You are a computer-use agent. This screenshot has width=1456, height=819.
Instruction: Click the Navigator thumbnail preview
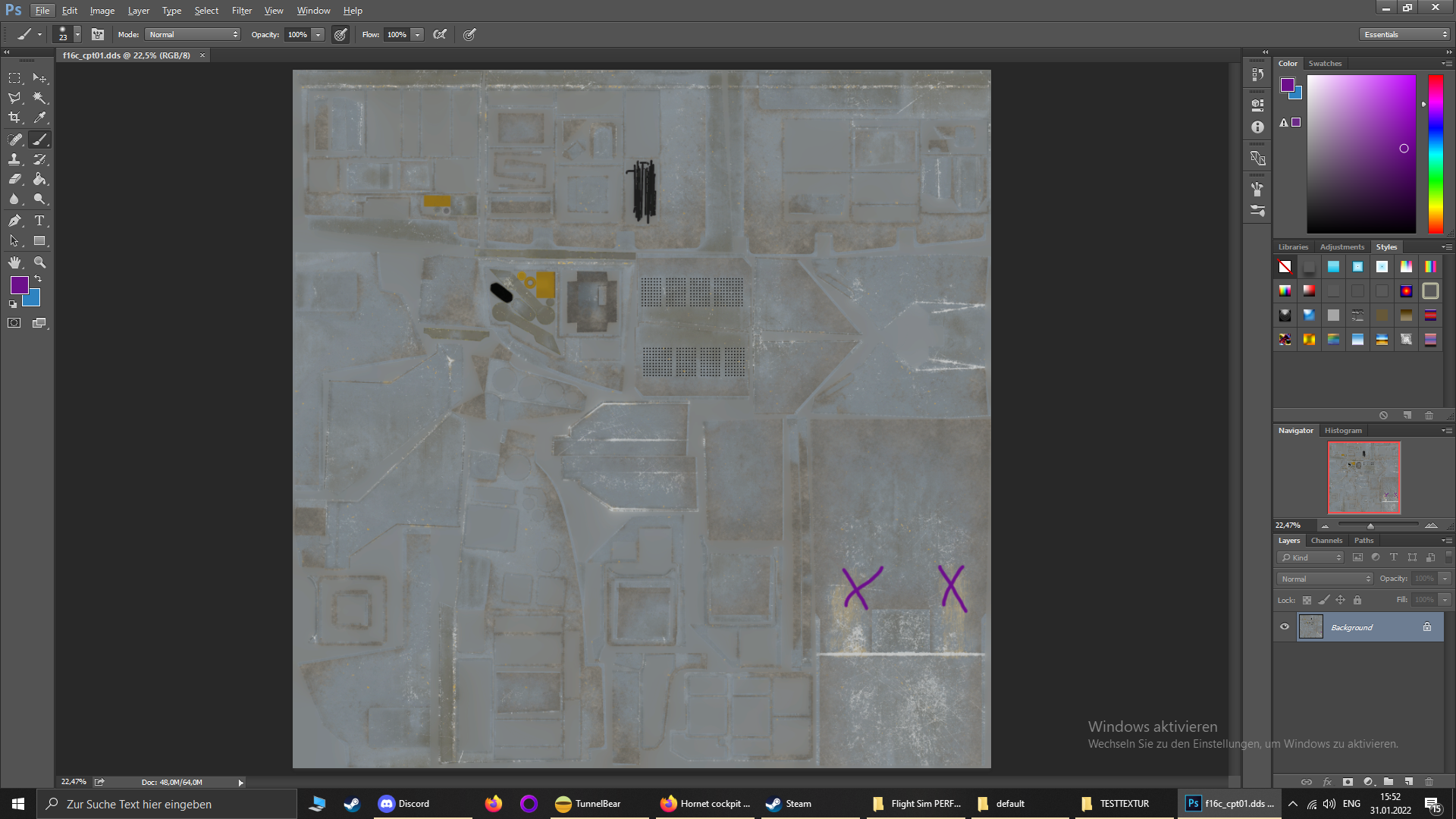pyautogui.click(x=1364, y=478)
